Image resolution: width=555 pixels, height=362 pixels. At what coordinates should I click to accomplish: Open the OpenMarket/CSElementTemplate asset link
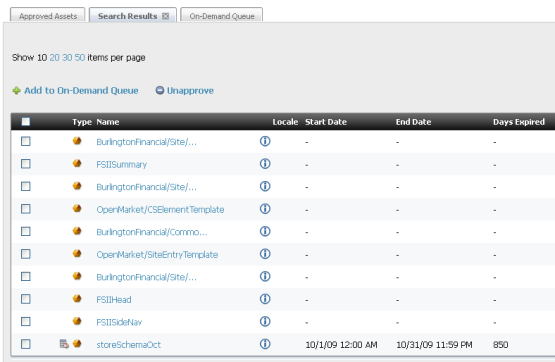[160, 209]
